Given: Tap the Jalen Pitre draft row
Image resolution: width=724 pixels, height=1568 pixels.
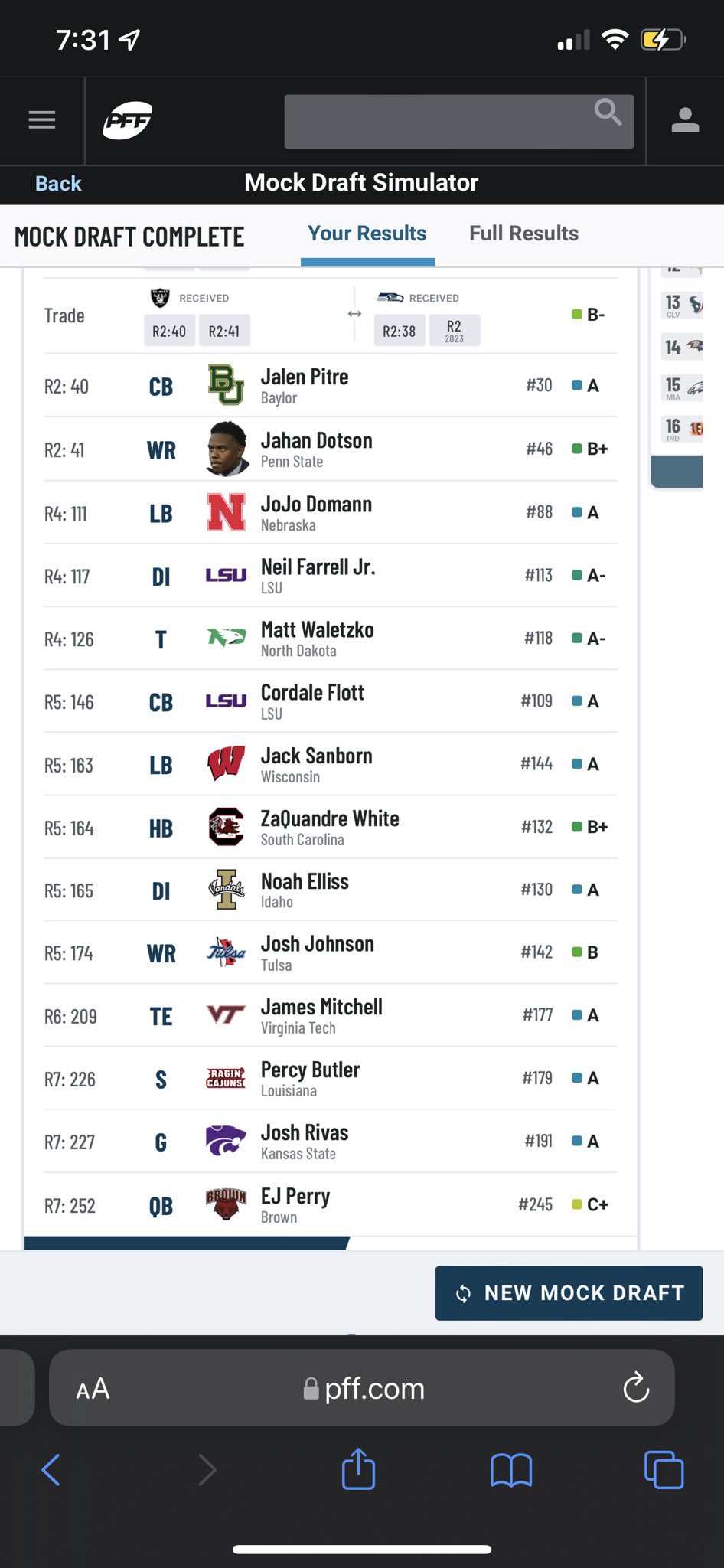Looking at the screenshot, I should point(331,386).
